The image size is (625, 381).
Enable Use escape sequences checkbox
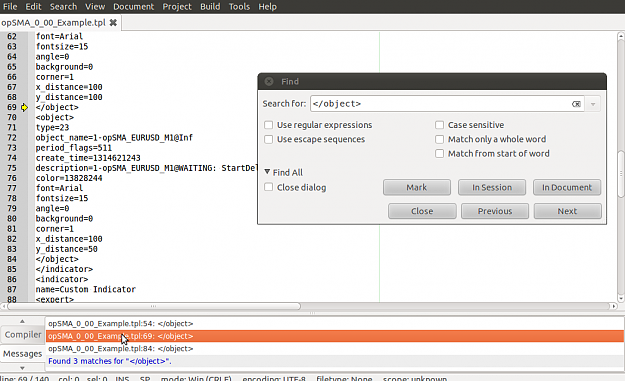(269, 139)
